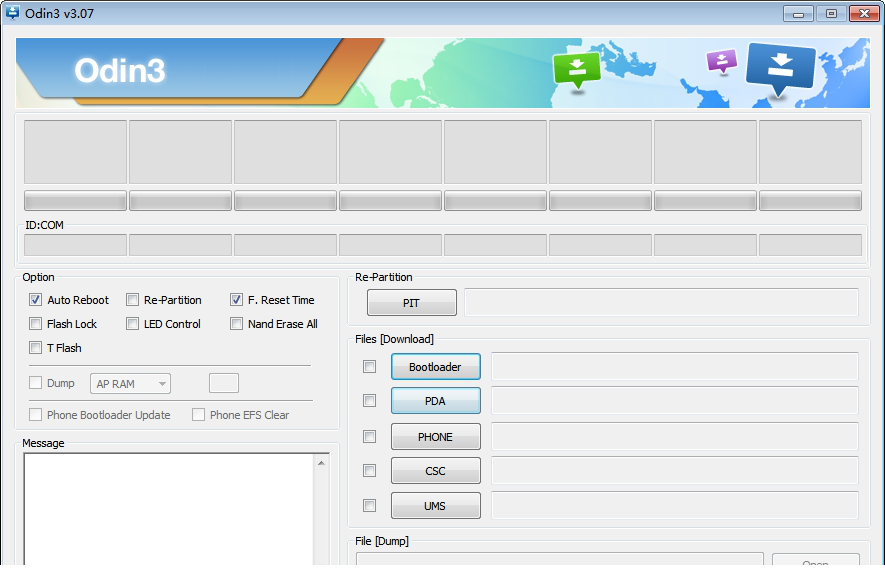Click the last device progress bar
Image resolution: width=885 pixels, height=587 pixels.
point(810,201)
